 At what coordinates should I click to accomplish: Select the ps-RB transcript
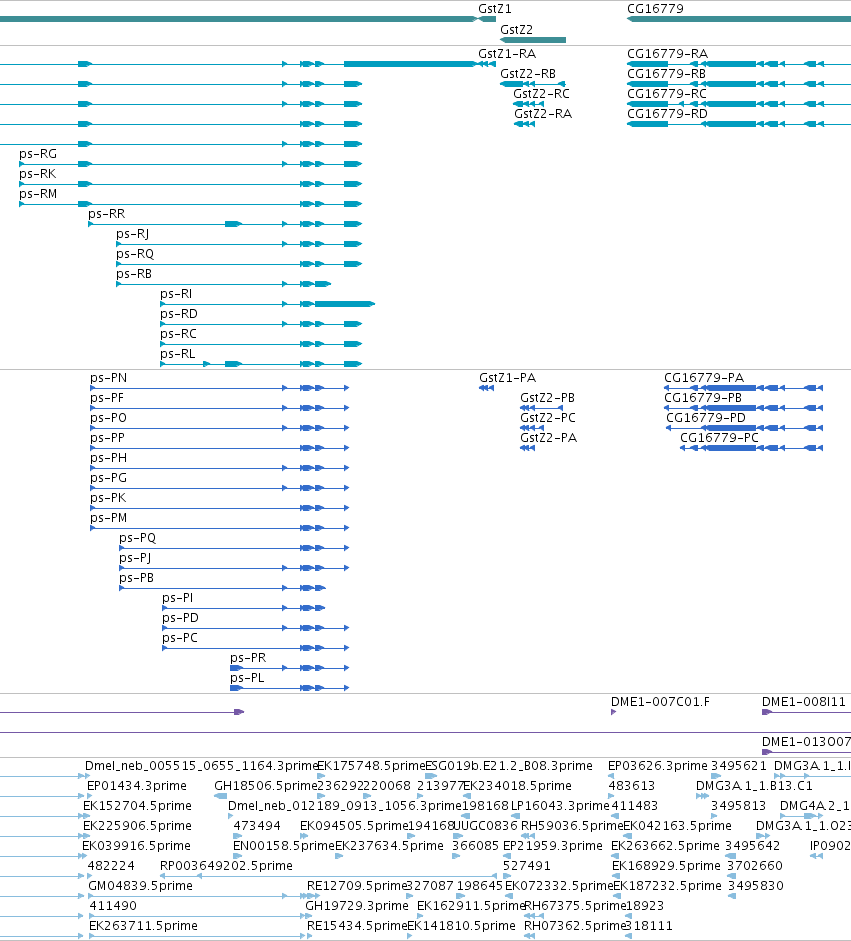134,274
